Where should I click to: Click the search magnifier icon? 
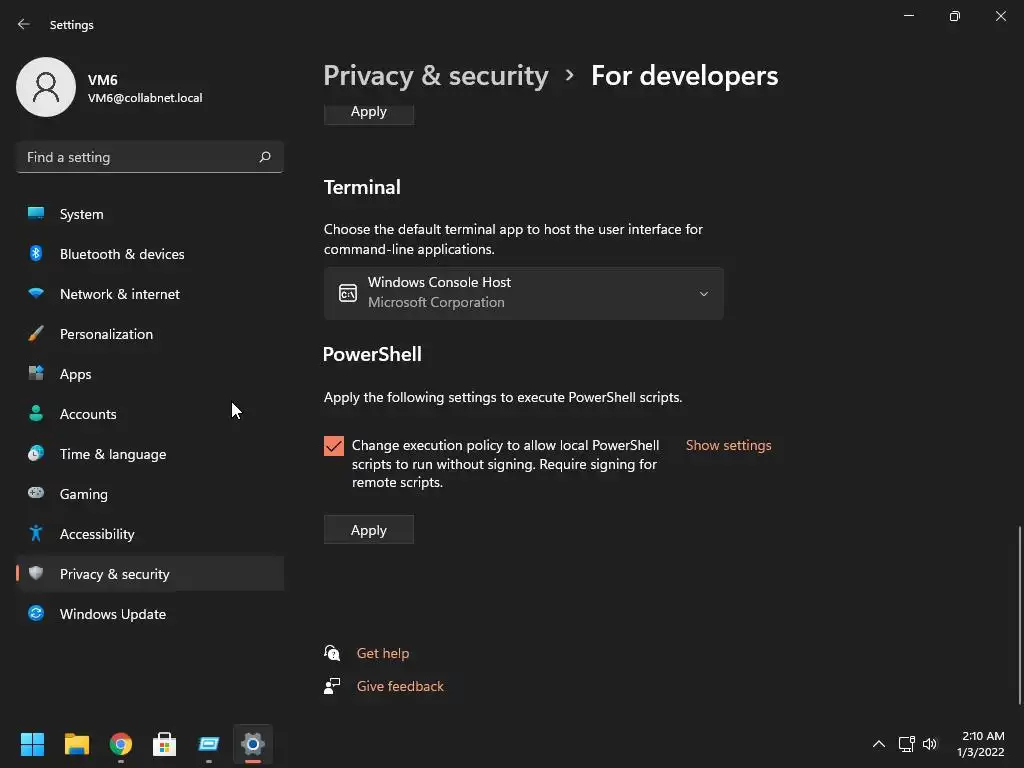click(265, 157)
